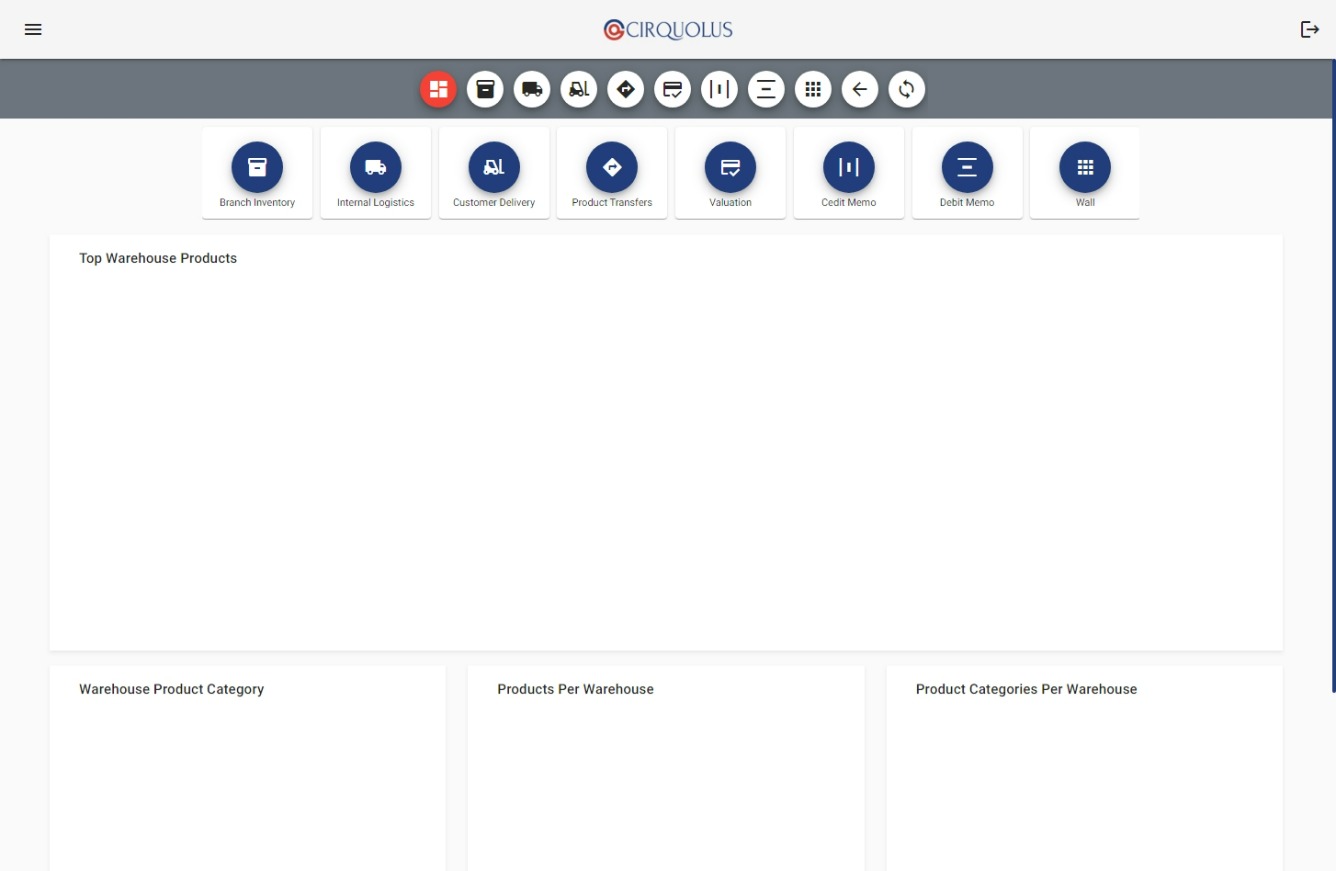Click the Cirquolus logo

click(668, 30)
